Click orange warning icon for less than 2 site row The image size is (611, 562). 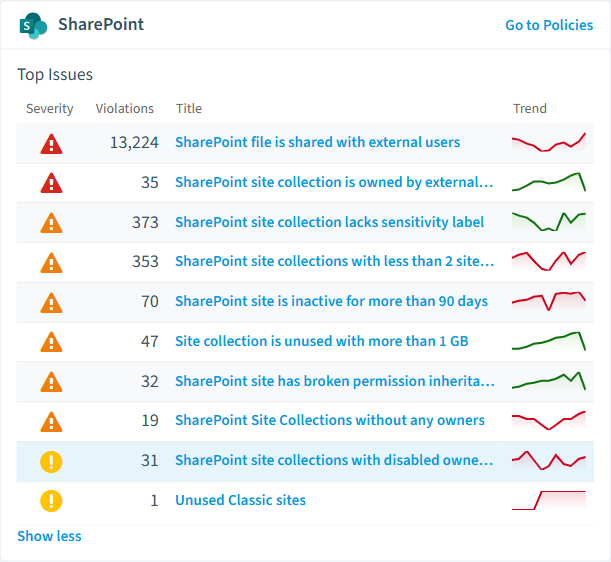click(51, 263)
